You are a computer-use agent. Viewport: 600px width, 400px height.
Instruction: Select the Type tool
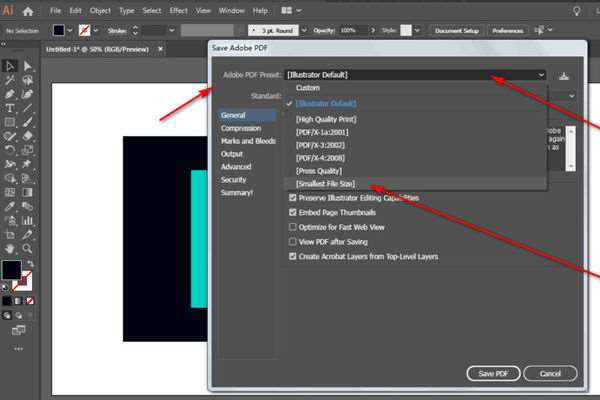coord(10,108)
